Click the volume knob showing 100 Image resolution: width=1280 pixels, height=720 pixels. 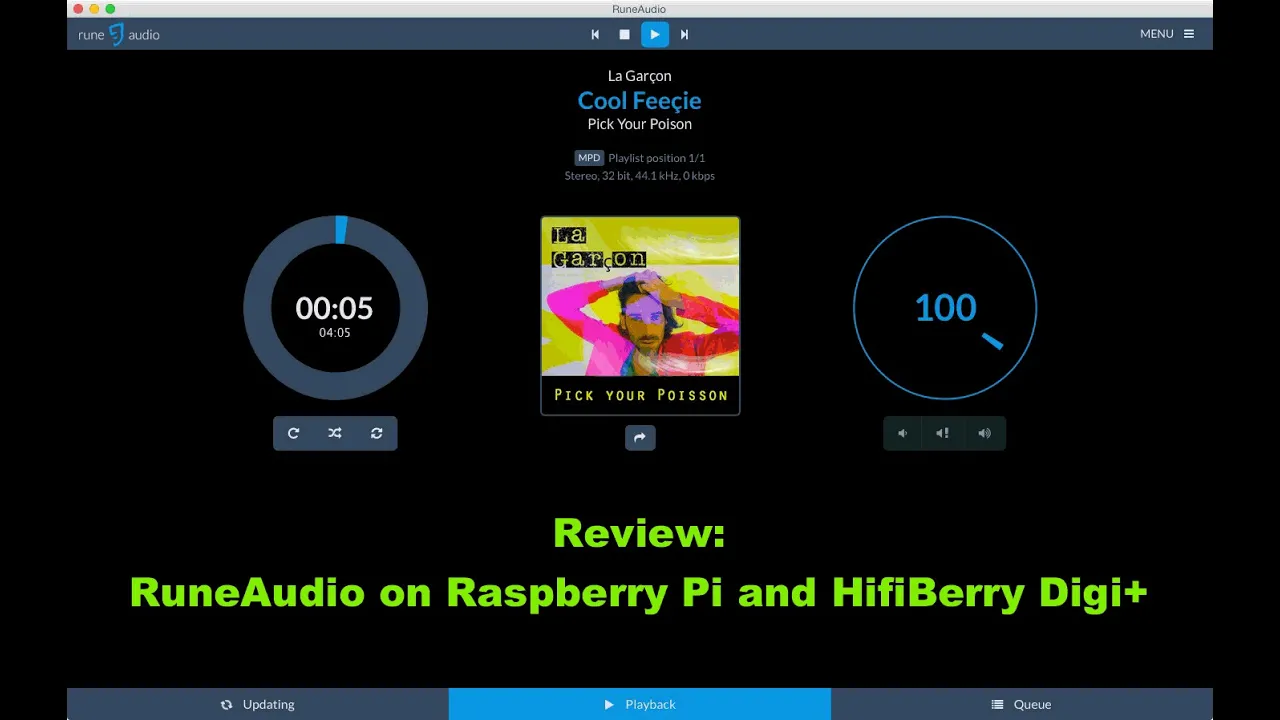[945, 308]
